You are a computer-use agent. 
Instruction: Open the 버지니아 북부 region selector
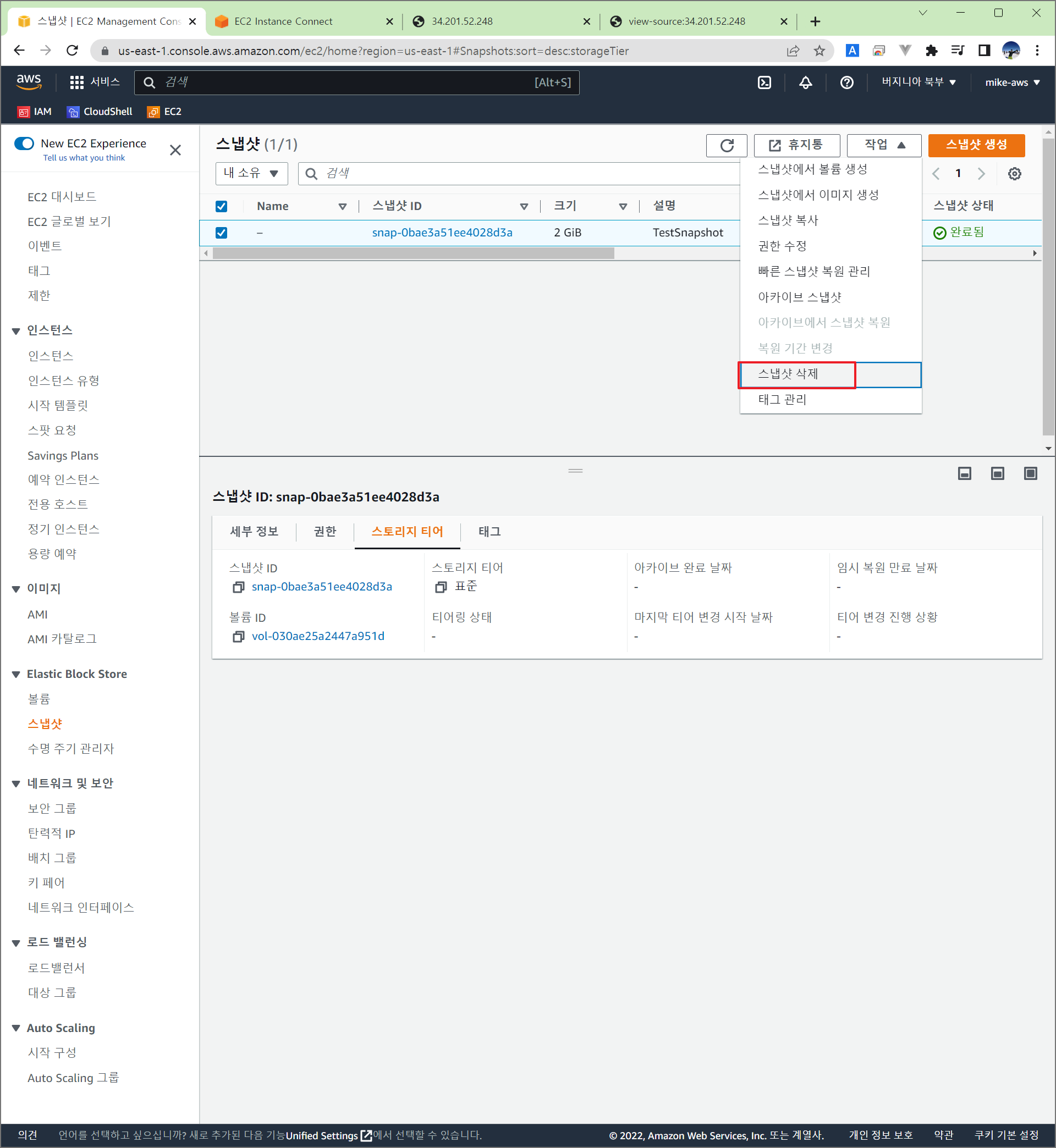918,82
